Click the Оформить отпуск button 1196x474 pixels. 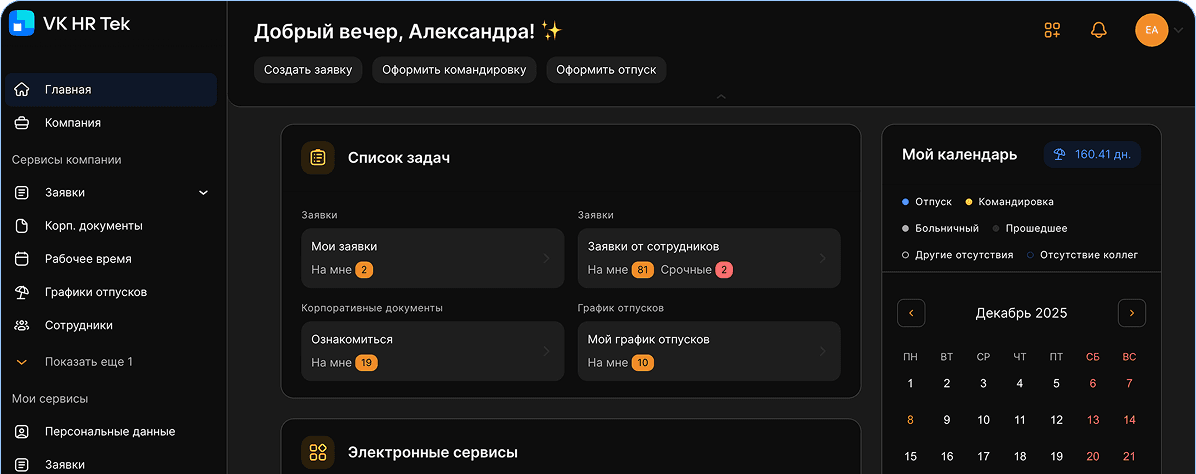click(x=606, y=69)
